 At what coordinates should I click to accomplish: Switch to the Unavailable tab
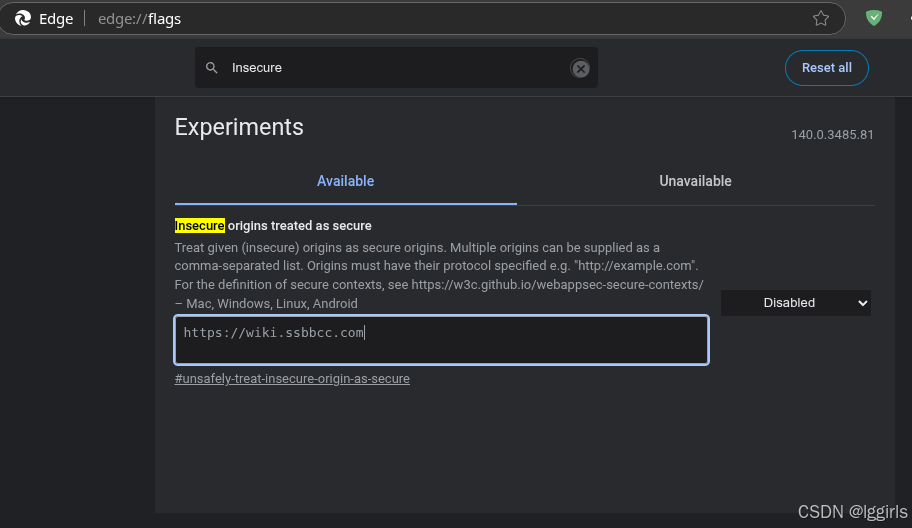(695, 181)
